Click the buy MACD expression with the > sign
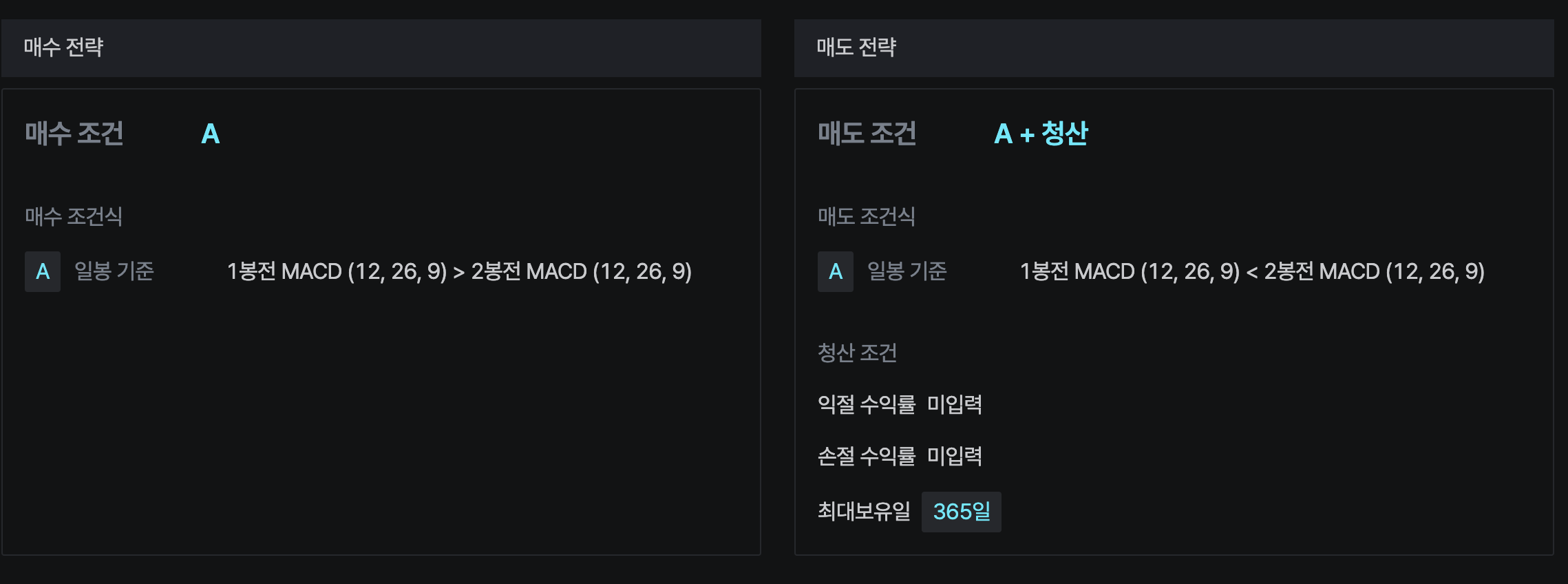Screen dimensions: 1568x584 pyautogui.click(x=459, y=271)
